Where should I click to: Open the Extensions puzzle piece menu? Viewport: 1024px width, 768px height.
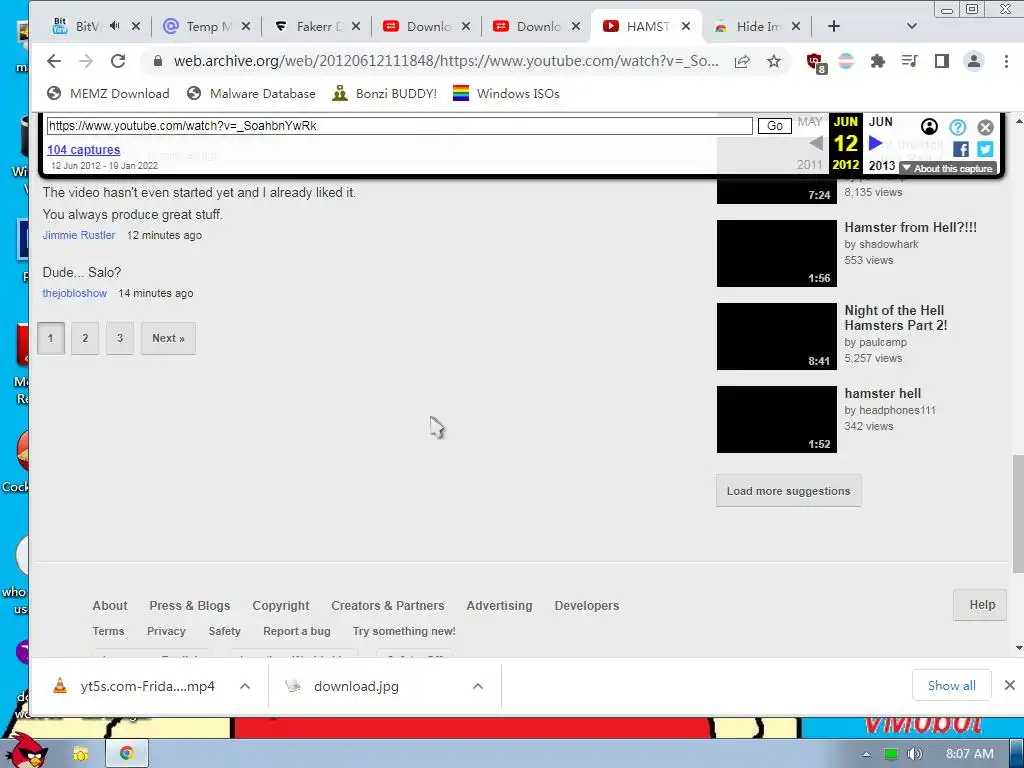click(x=878, y=61)
